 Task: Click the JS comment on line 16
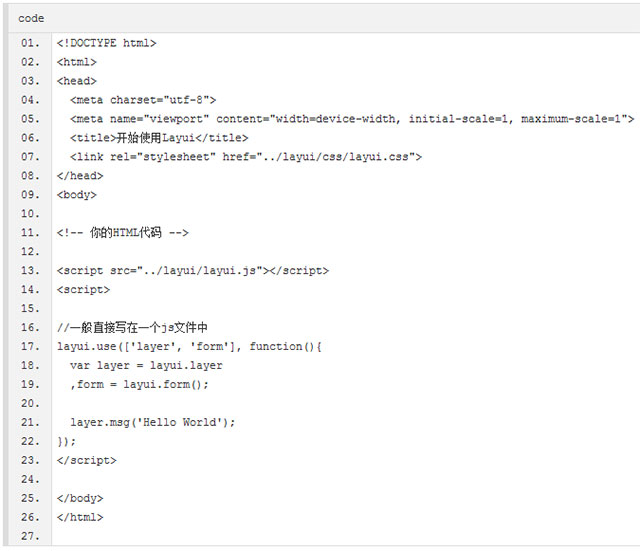point(132,328)
